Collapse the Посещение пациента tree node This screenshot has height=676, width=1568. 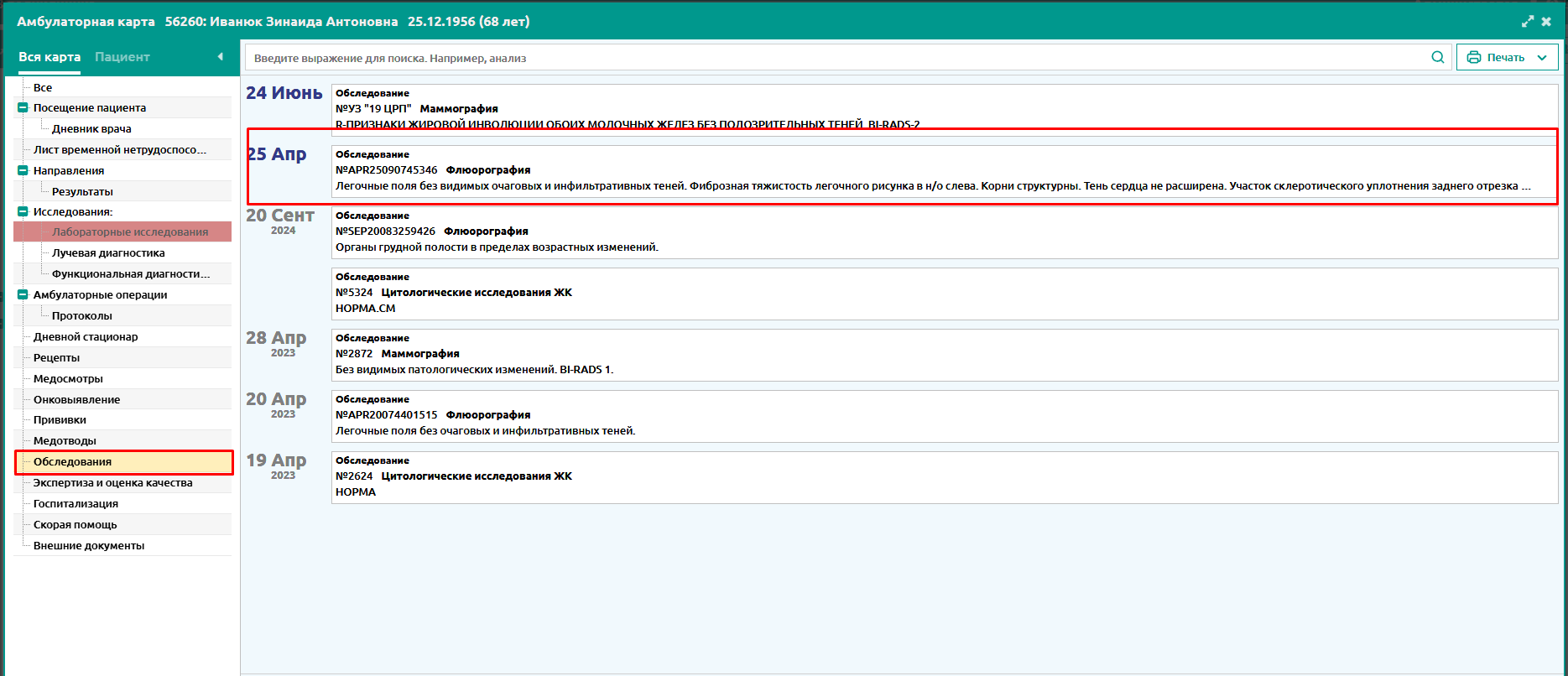click(23, 107)
